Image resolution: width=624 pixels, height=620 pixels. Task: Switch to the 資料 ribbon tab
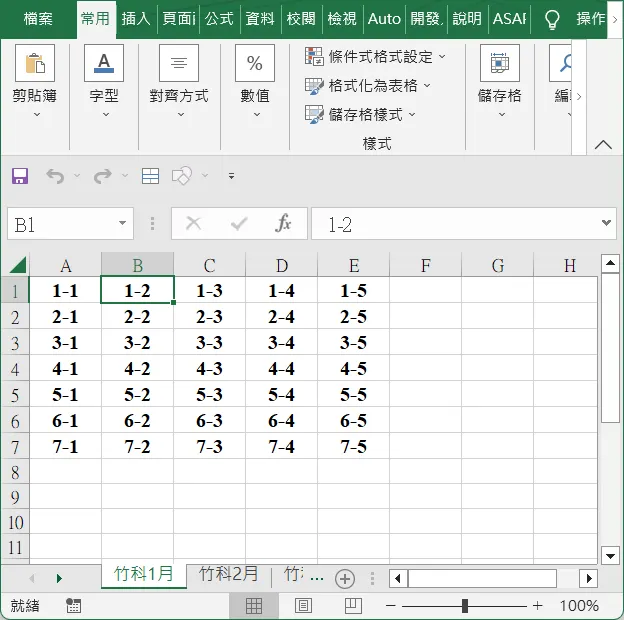click(x=260, y=19)
